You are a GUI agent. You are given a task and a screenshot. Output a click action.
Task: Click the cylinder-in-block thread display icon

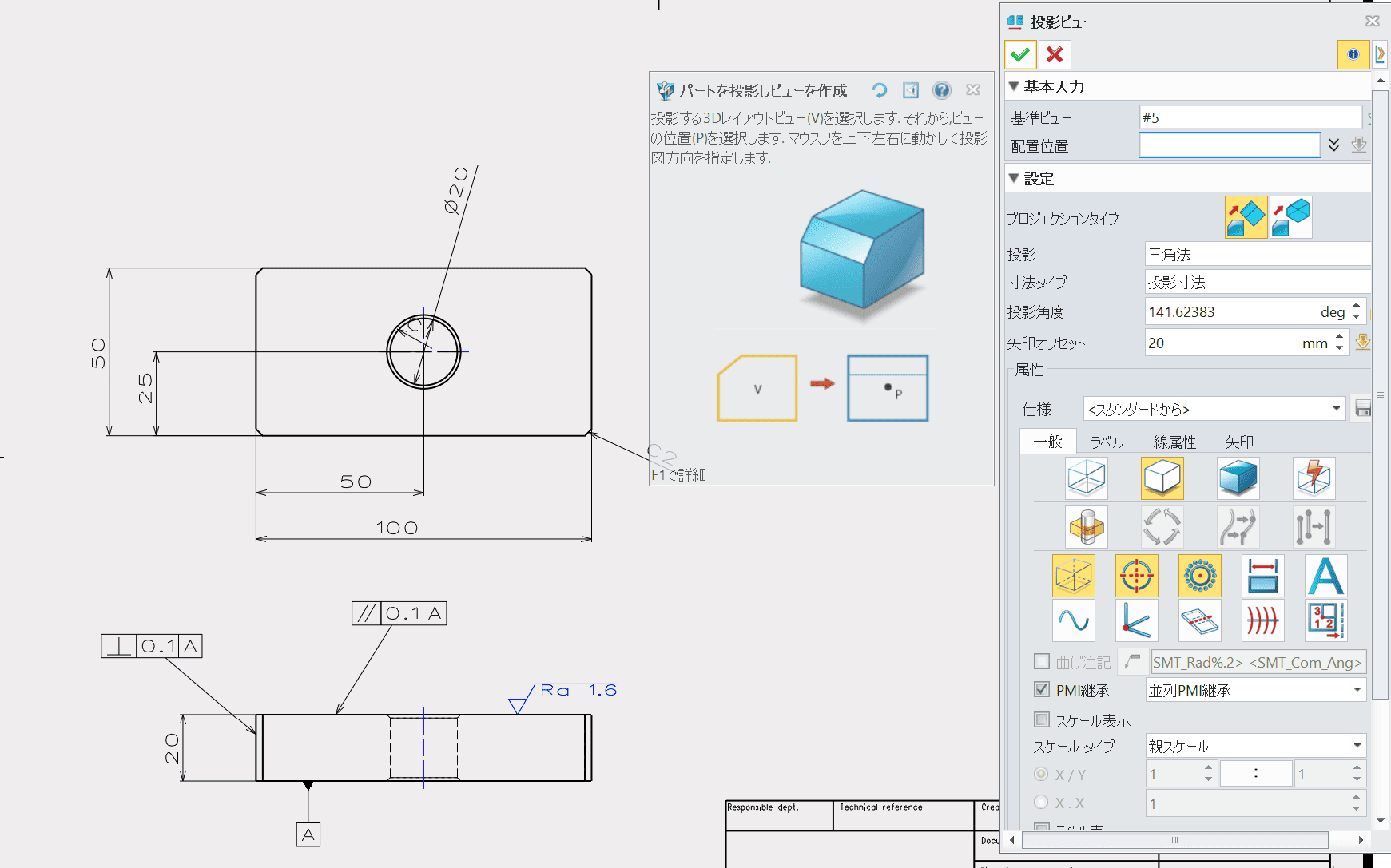pyautogui.click(x=1086, y=526)
